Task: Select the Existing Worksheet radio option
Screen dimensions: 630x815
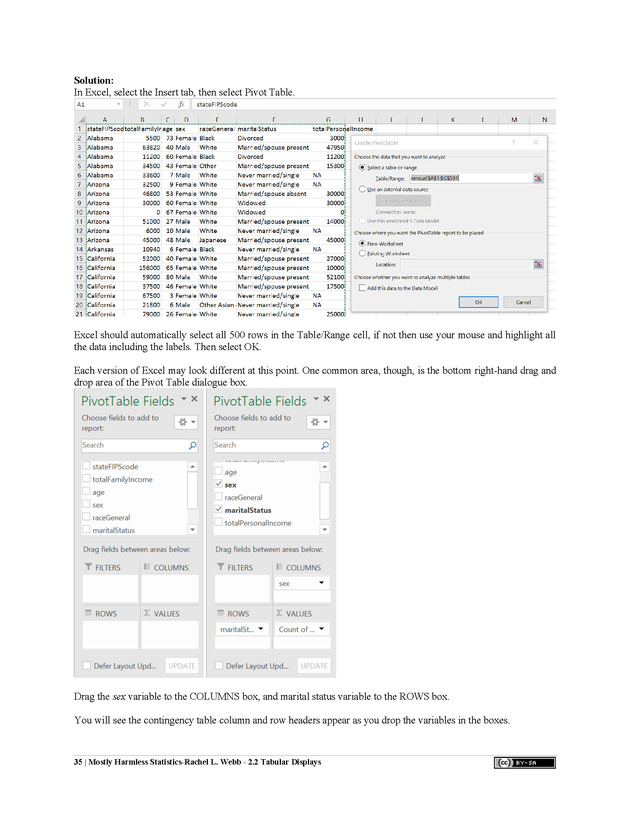Action: (362, 253)
